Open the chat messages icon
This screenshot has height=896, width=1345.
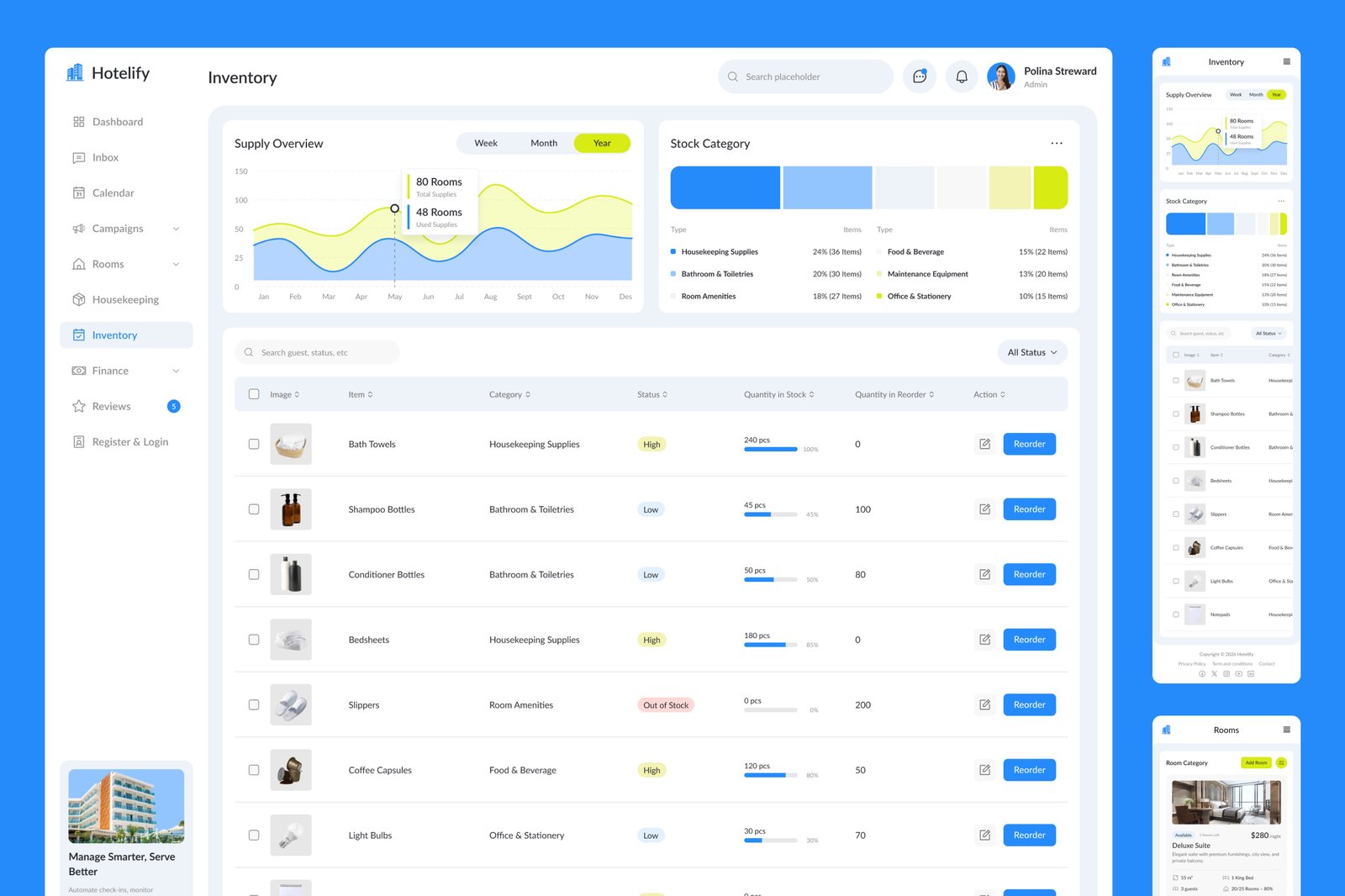919,76
